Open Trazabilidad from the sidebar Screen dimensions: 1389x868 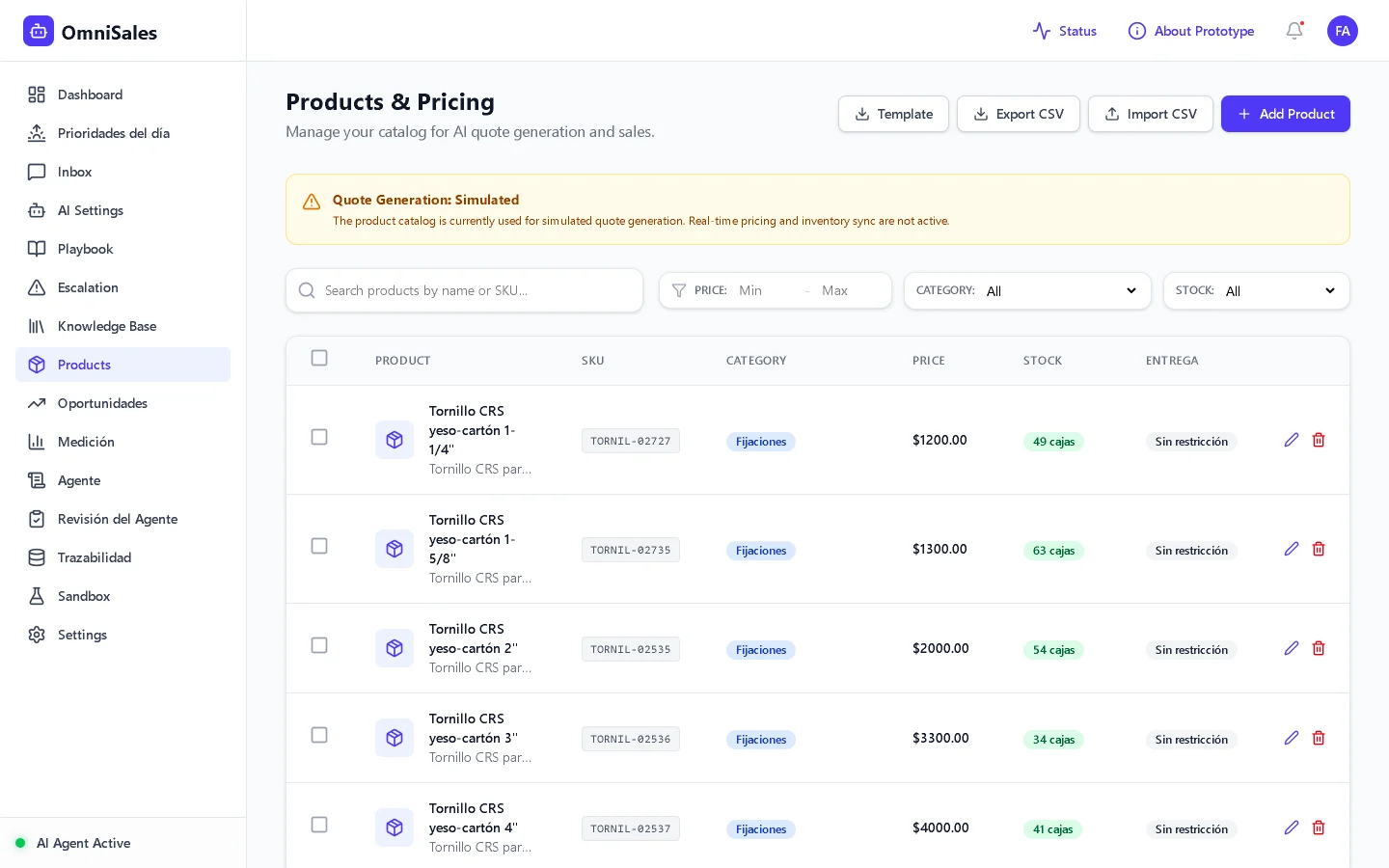pos(123,557)
